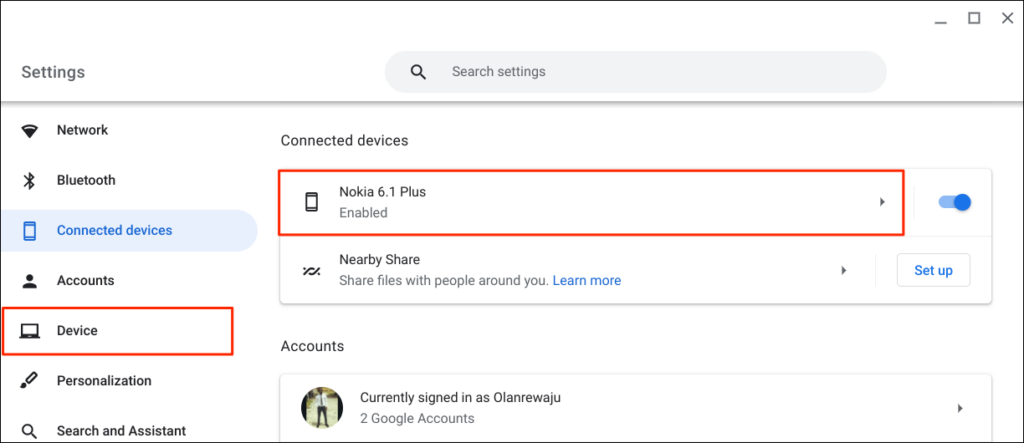The width and height of the screenshot is (1024, 443).
Task: Click the Search and Assistant magnifier icon
Action: (30, 431)
